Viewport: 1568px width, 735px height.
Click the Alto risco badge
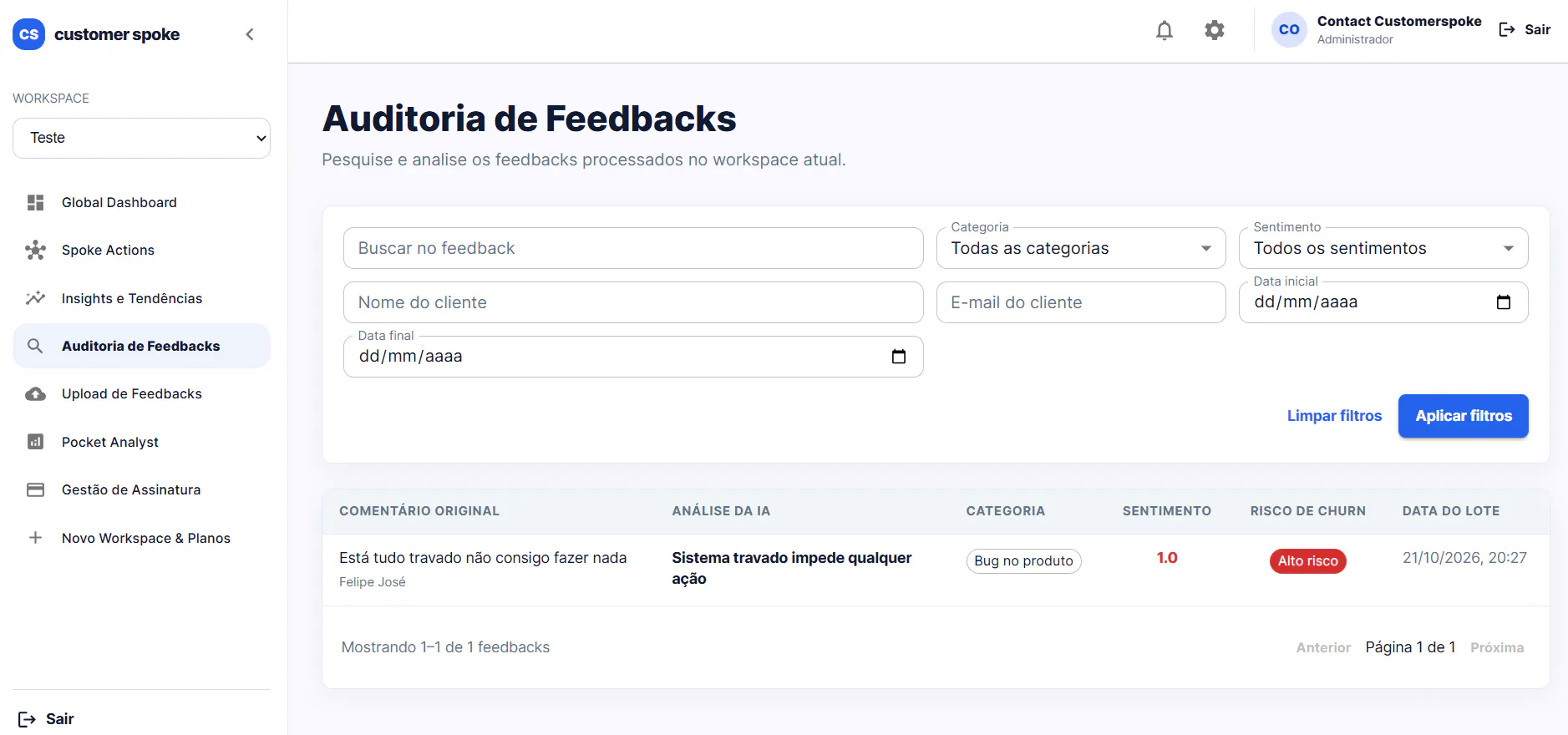click(x=1307, y=561)
